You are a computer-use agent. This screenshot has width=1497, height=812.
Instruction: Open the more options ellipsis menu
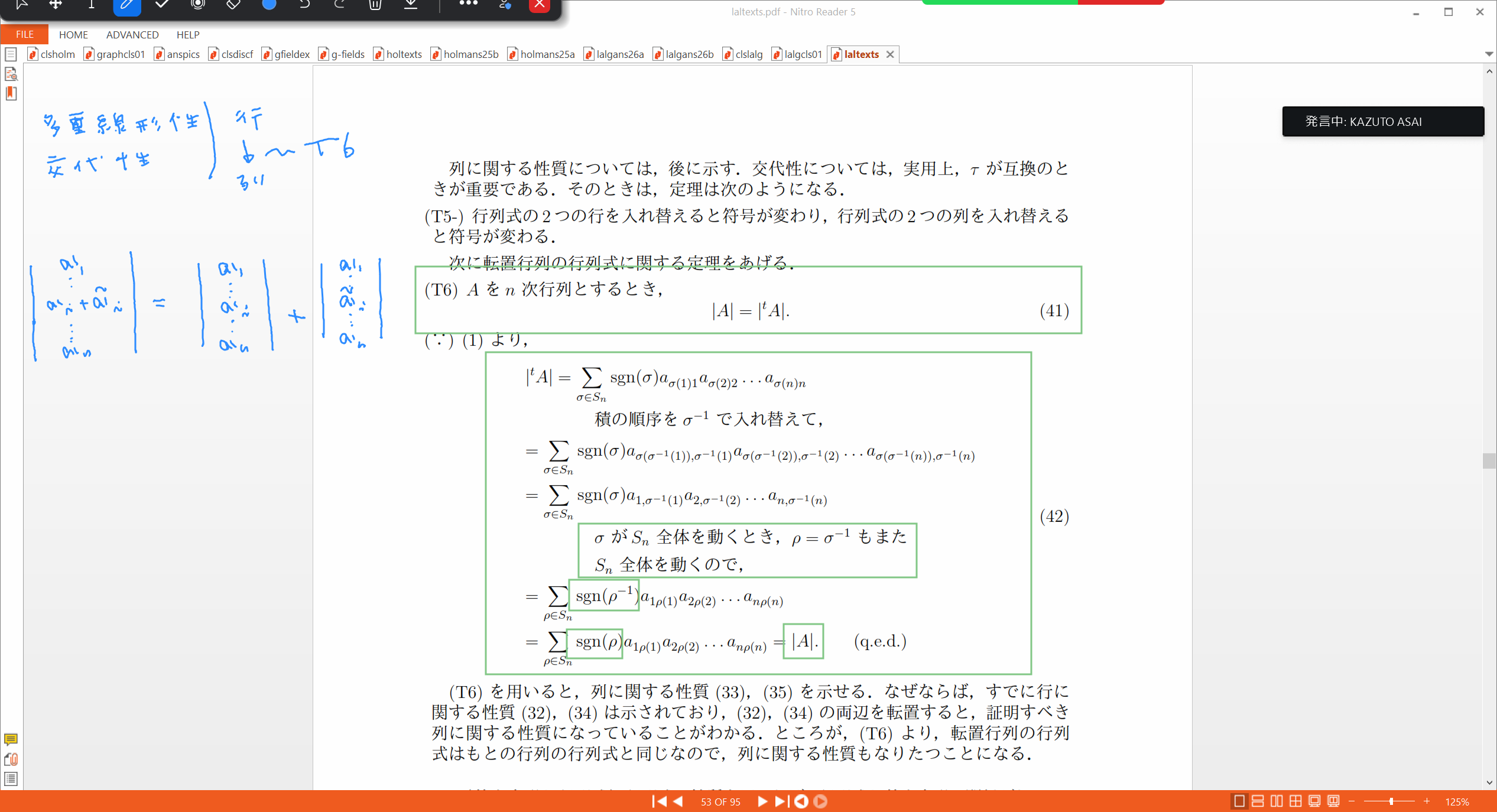pos(468,4)
